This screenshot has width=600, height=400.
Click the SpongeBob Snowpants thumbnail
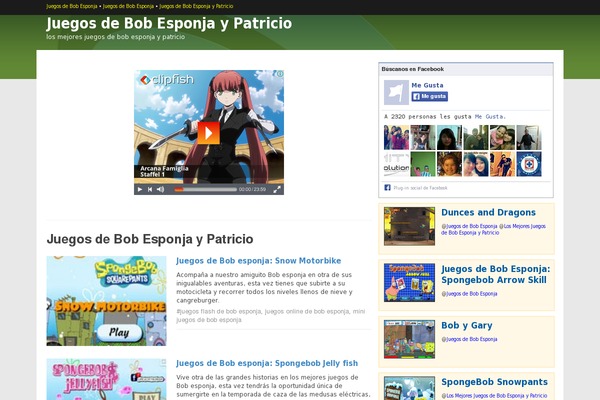click(409, 388)
